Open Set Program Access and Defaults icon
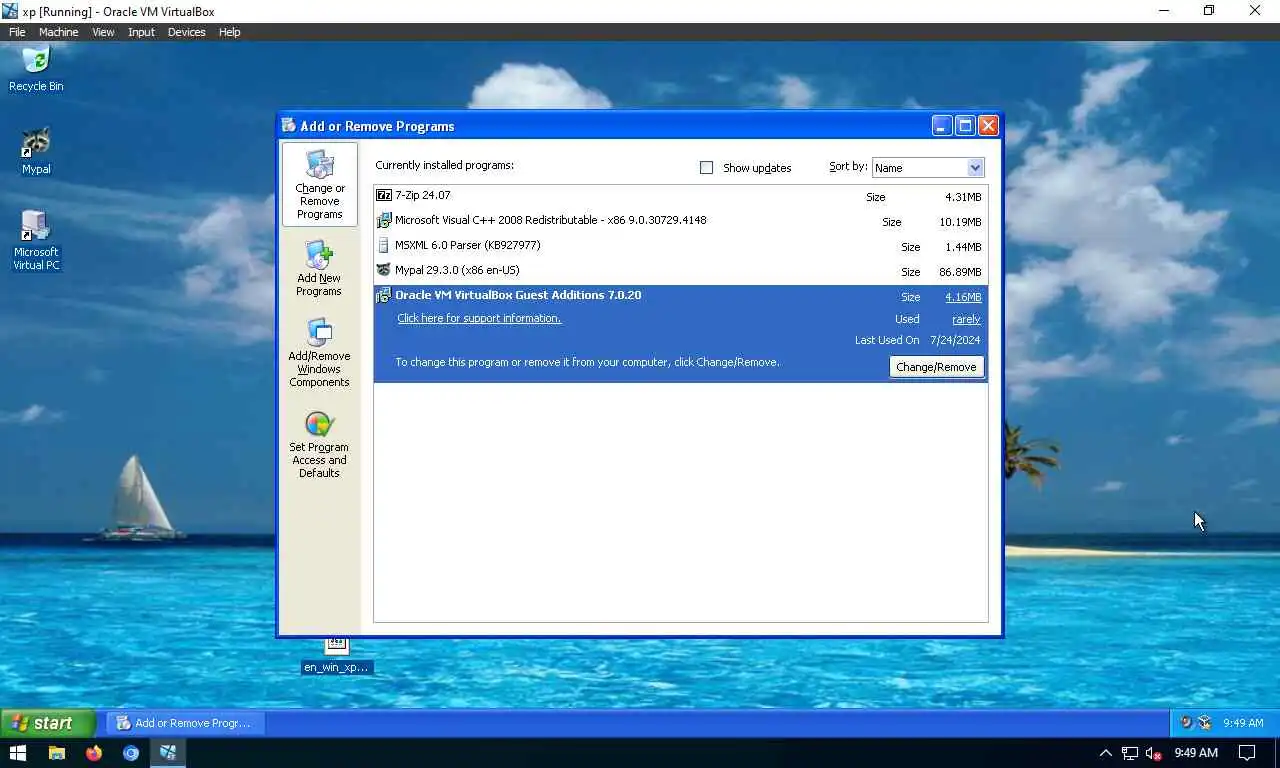The image size is (1280, 768). tap(319, 424)
